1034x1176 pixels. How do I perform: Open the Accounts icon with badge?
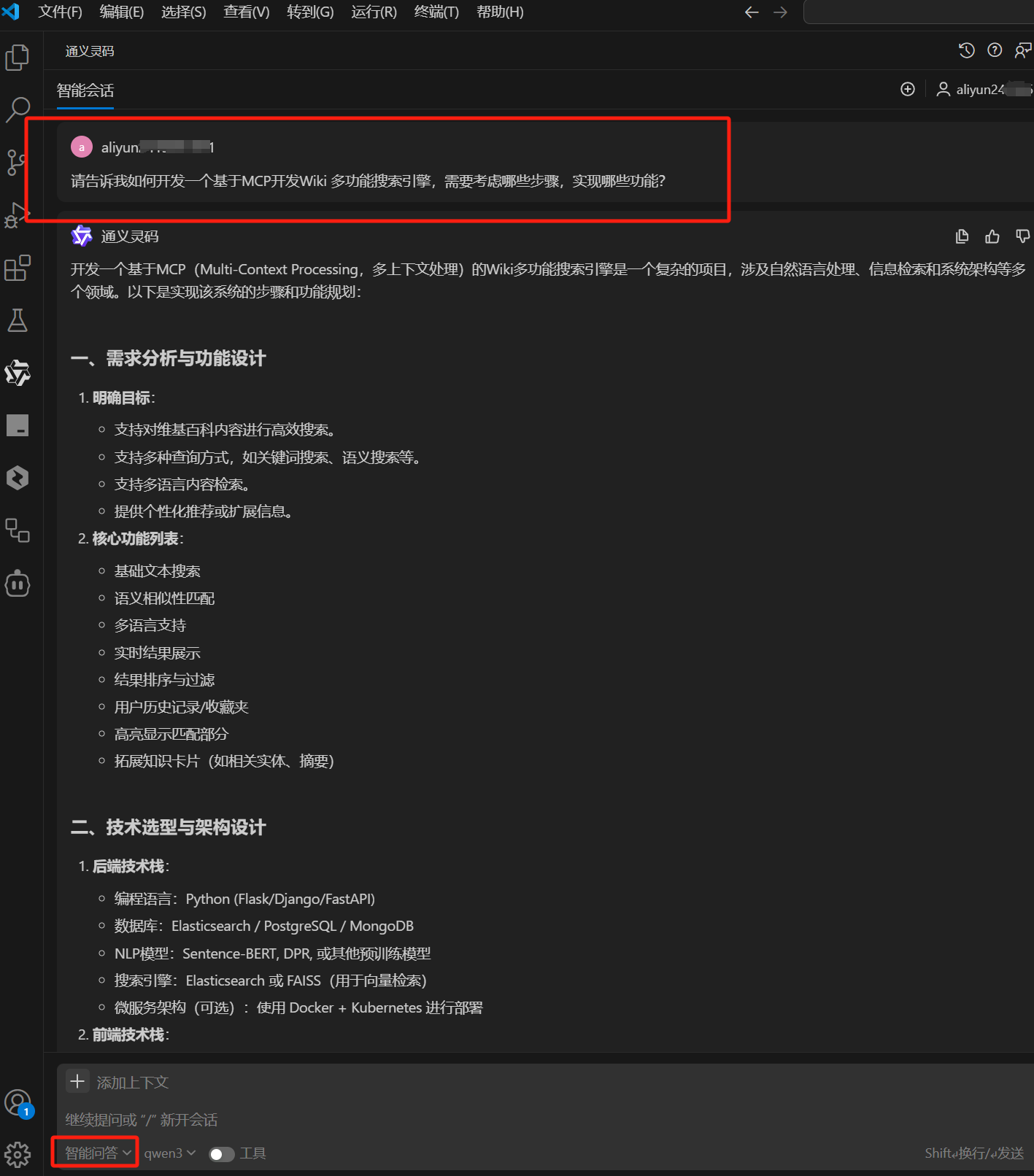18,1103
